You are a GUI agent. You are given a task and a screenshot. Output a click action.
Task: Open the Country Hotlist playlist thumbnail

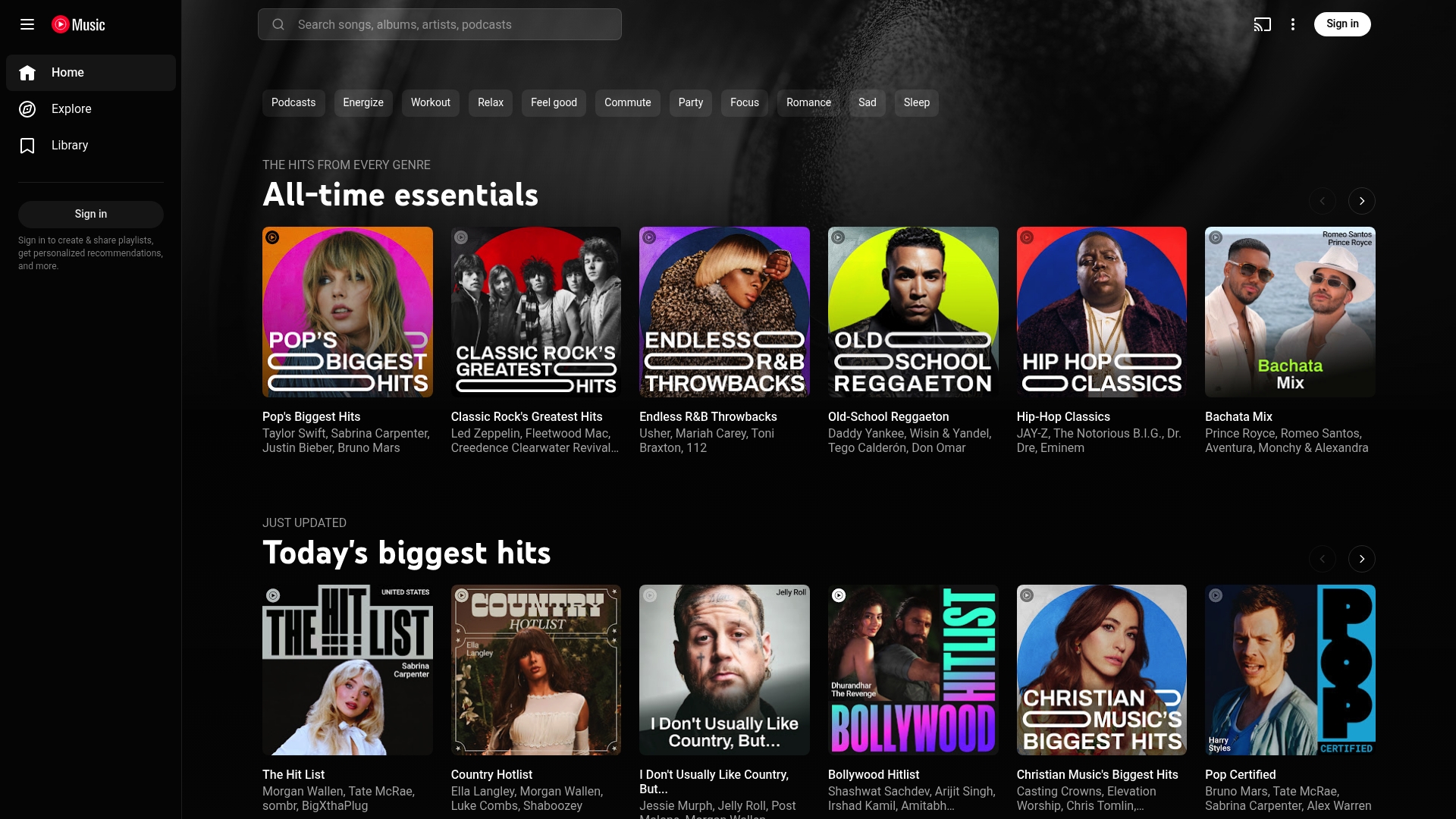535,670
